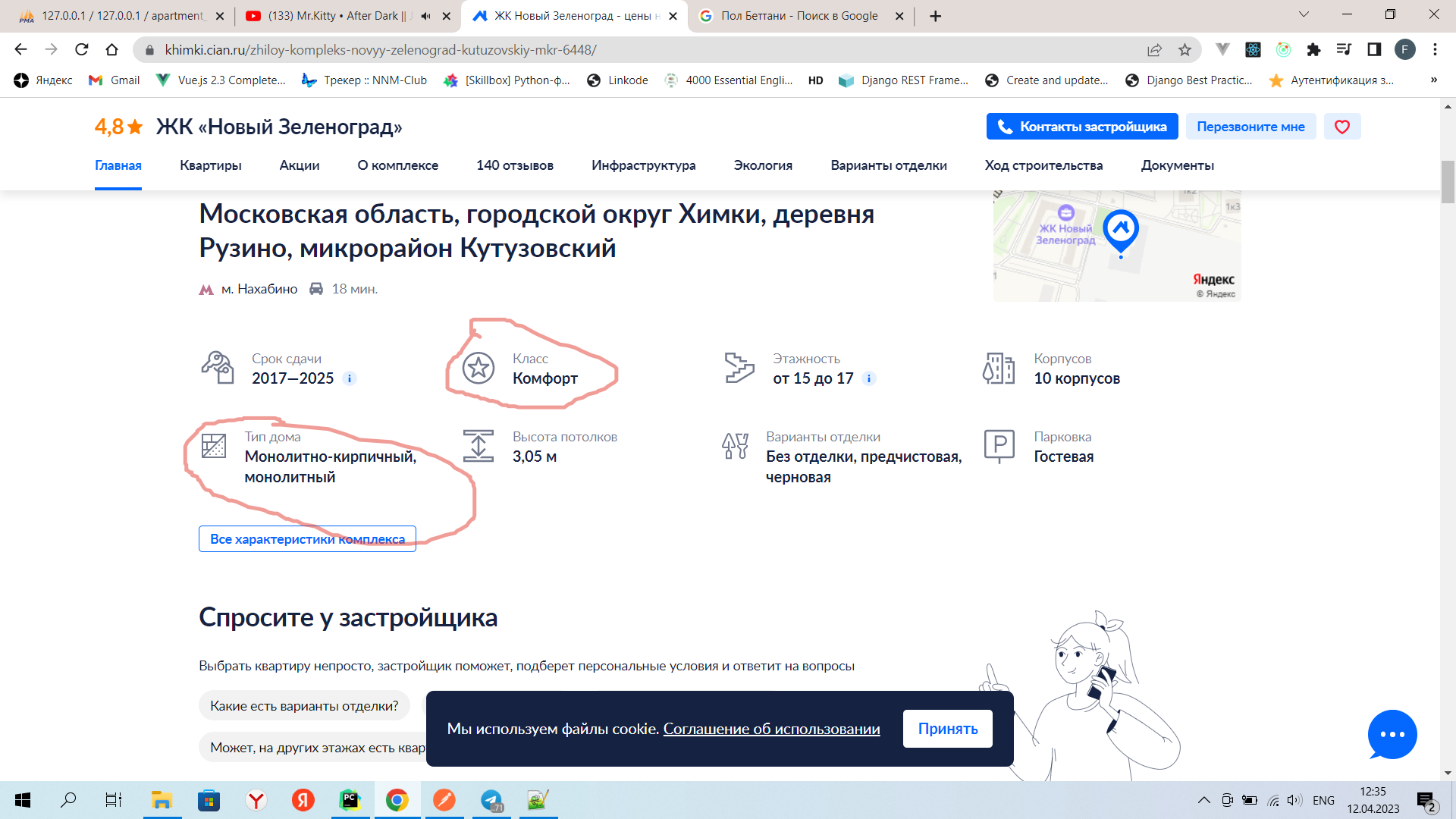Mute the YouTube tab audio icon

[425, 16]
